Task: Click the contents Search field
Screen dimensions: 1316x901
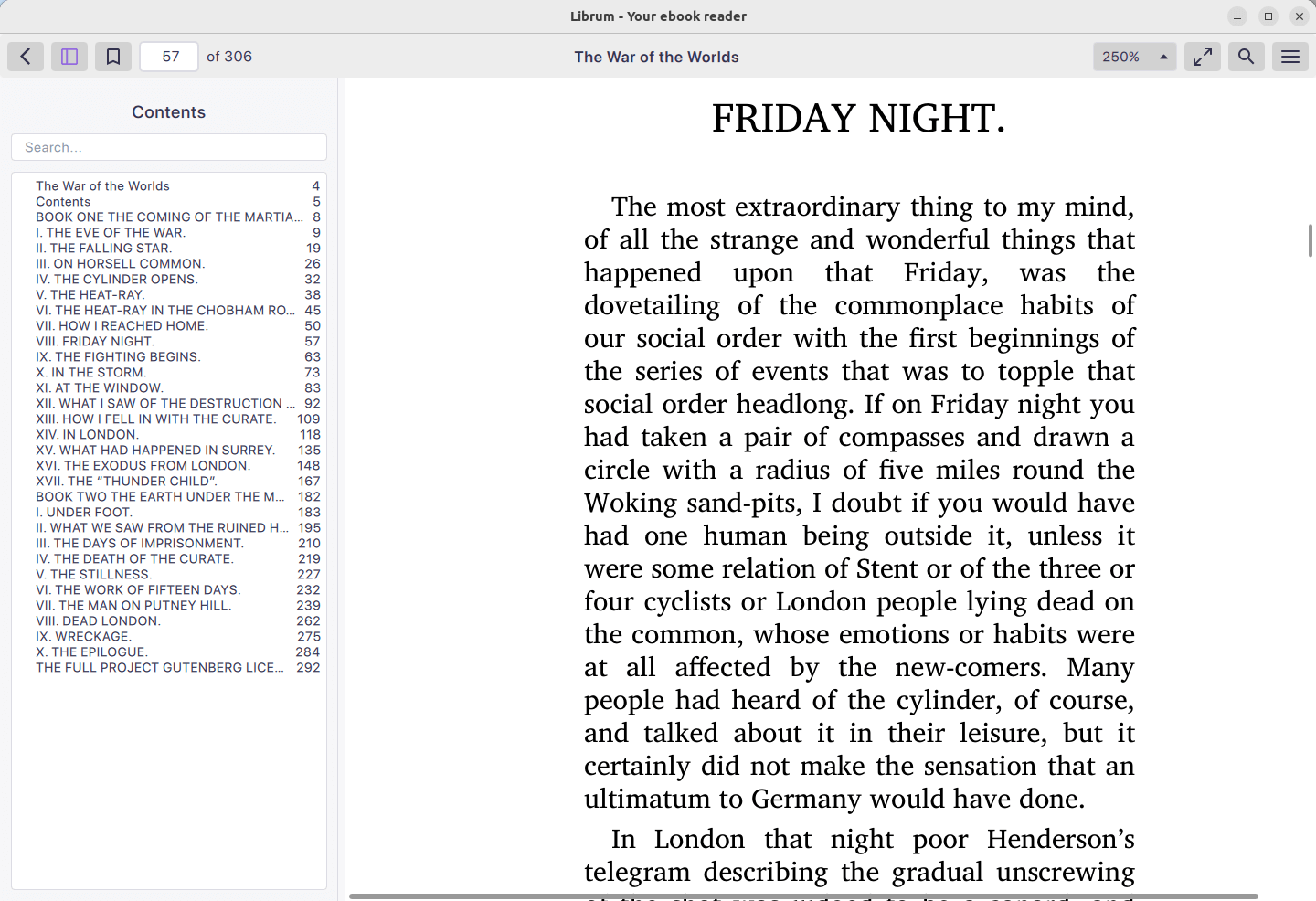Action: pos(169,147)
